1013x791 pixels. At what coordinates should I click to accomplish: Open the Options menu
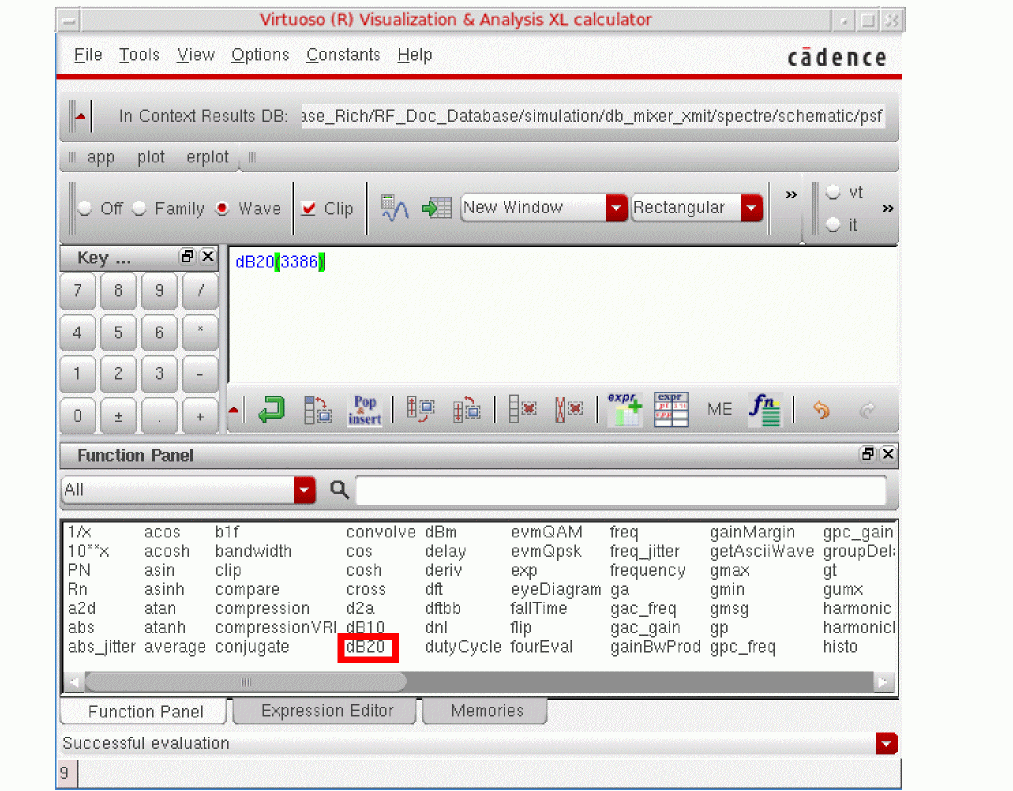pos(260,55)
